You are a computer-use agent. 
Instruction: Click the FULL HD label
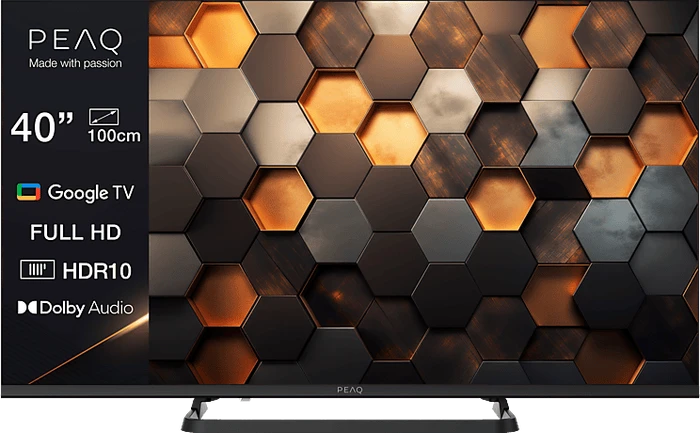coord(75,232)
